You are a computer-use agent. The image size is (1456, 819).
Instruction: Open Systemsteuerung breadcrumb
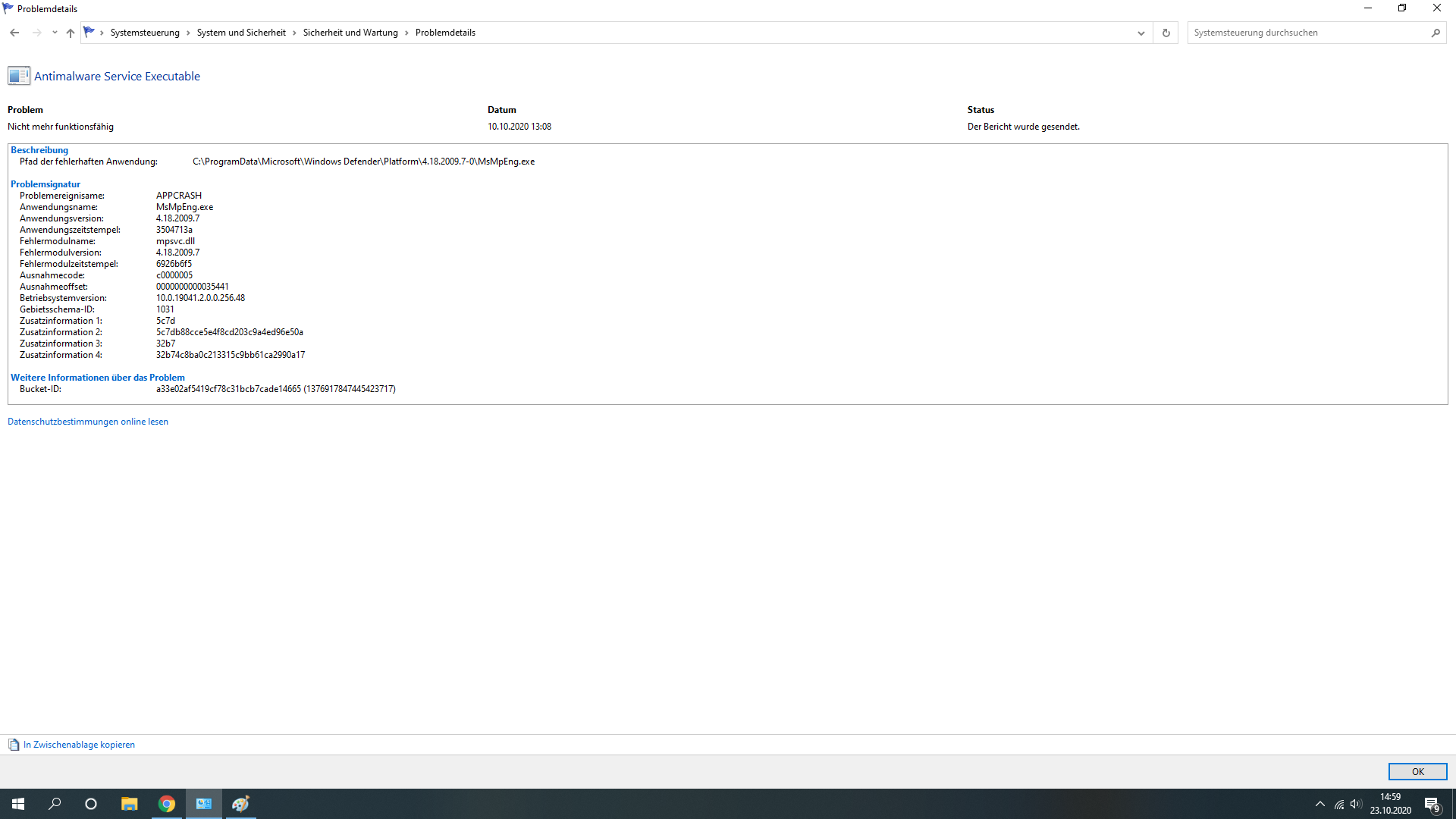click(145, 33)
